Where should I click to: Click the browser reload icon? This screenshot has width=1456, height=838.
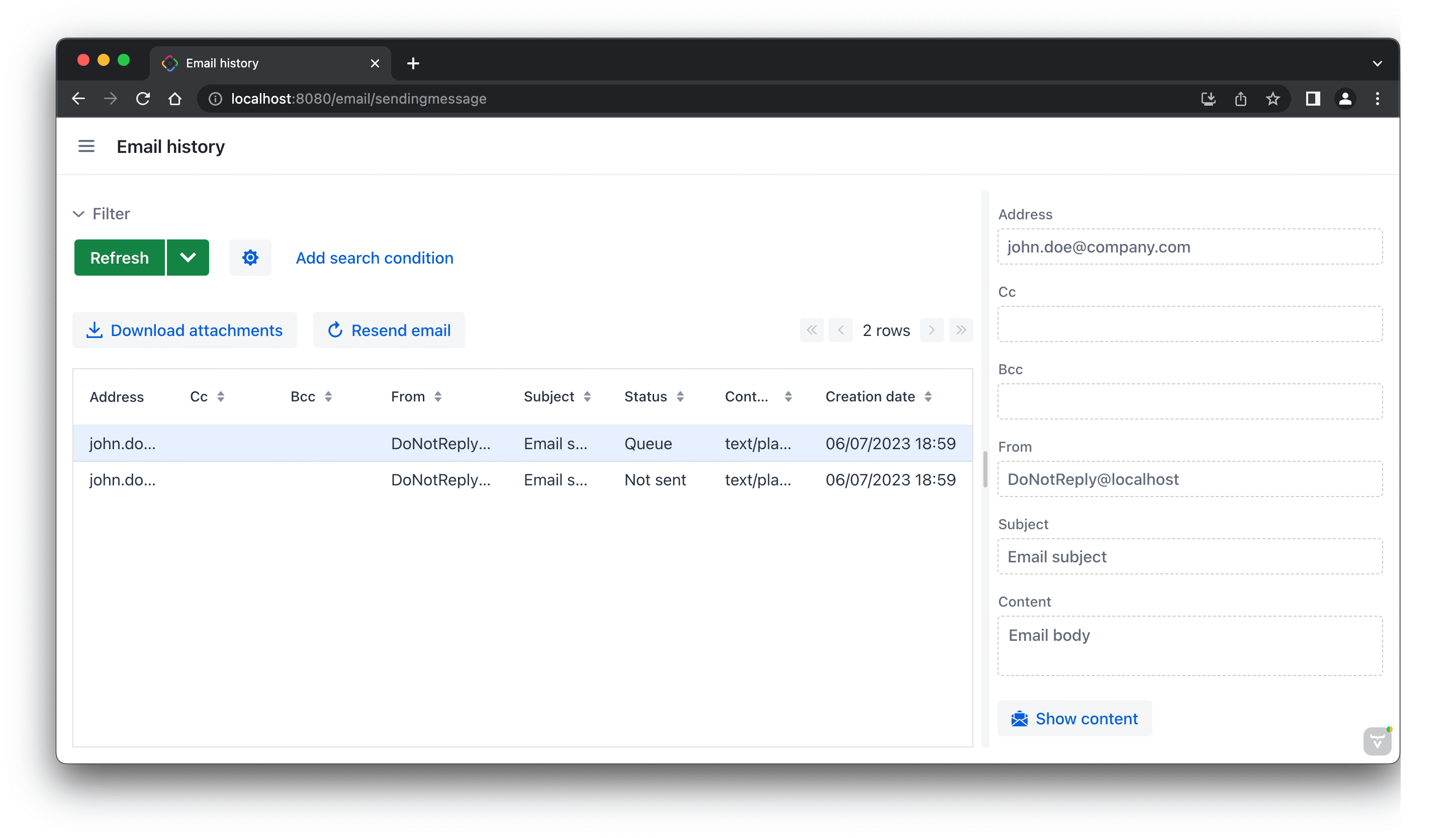143,99
